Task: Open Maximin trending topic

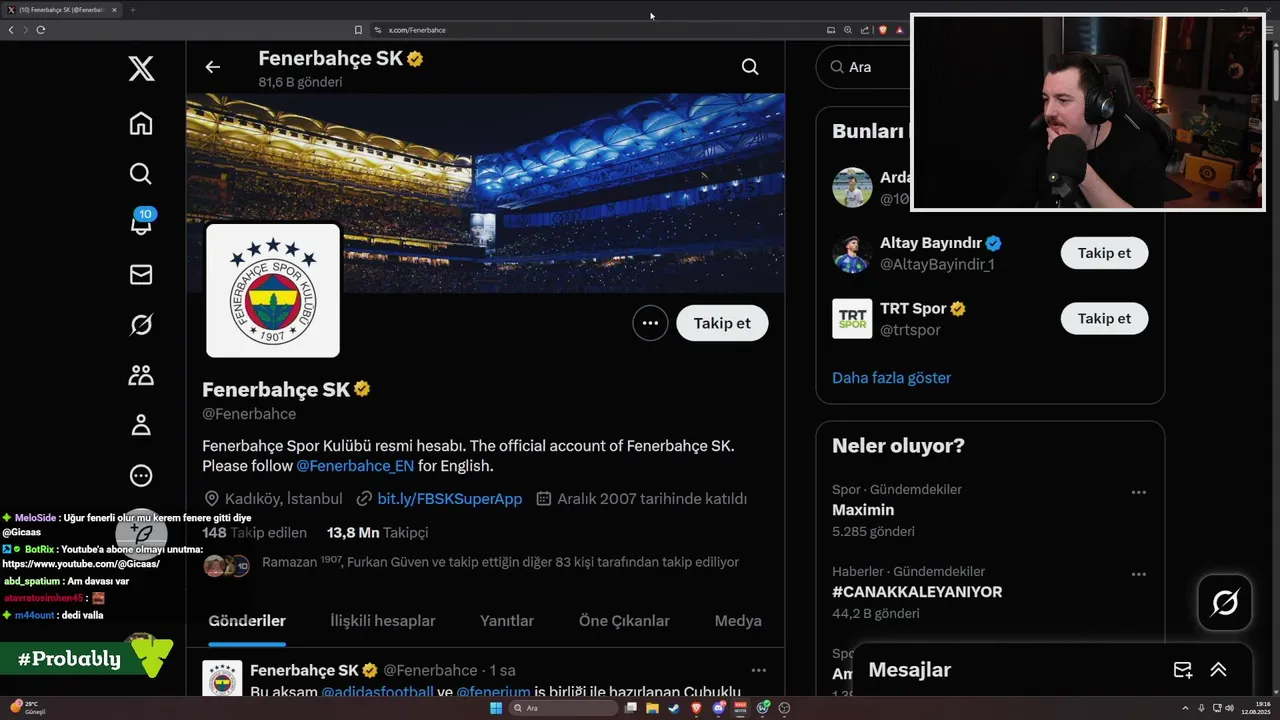Action: tap(863, 510)
